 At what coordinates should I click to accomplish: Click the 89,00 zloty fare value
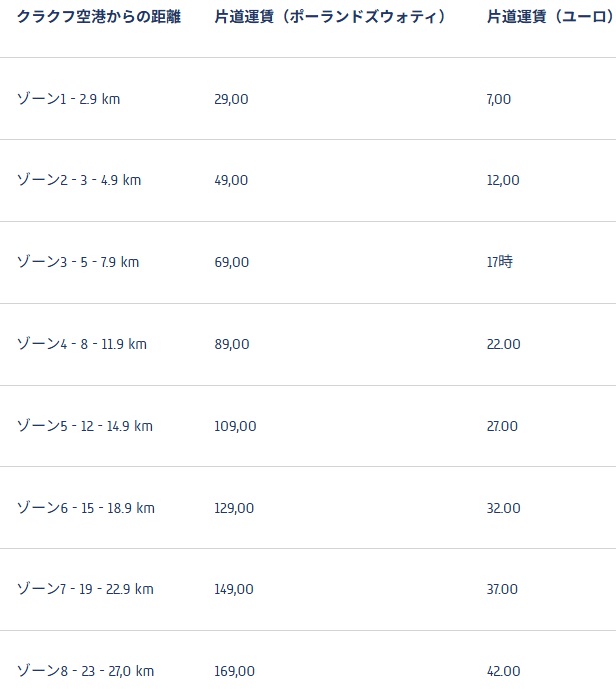[232, 344]
